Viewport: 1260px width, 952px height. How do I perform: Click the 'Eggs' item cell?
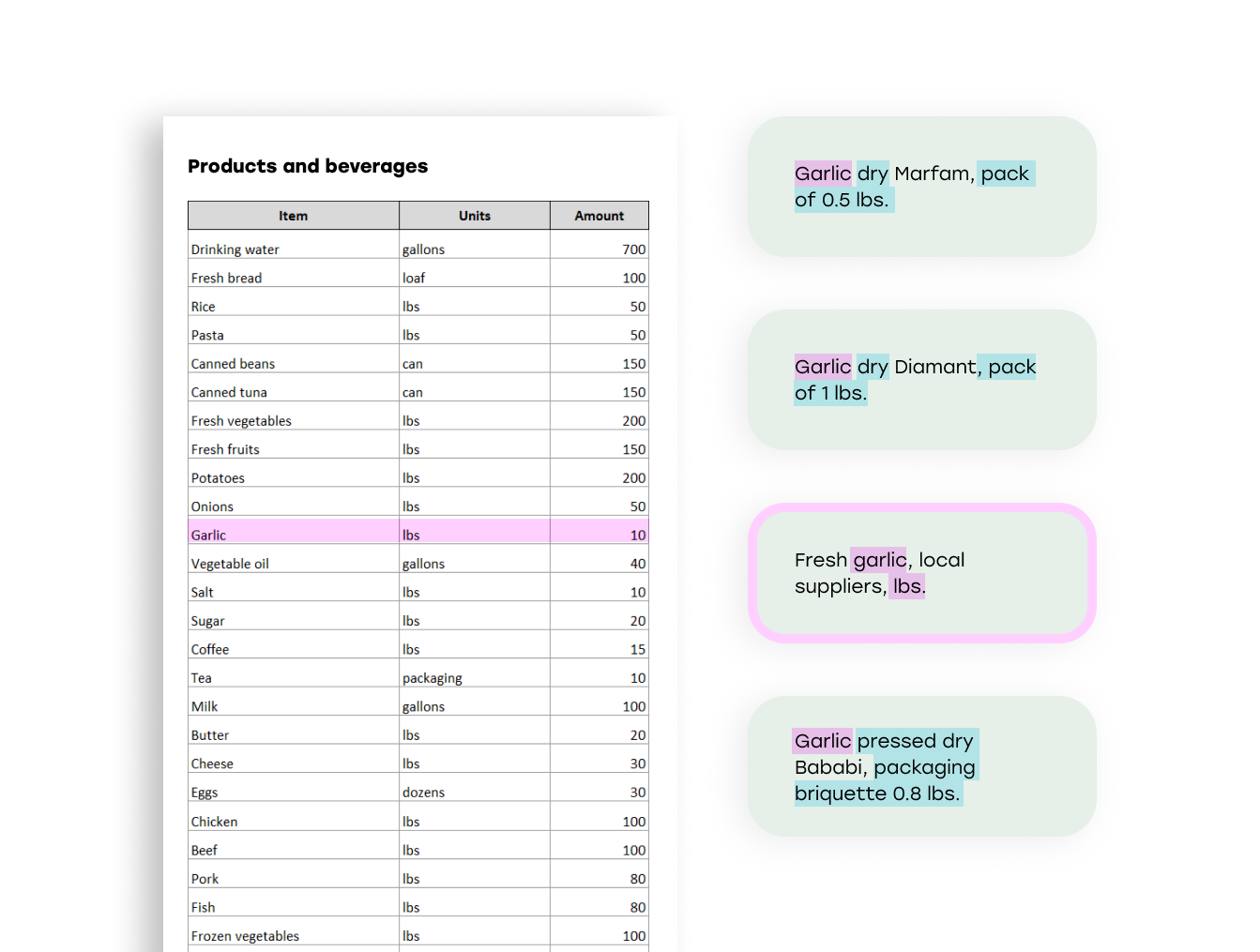pyautogui.click(x=294, y=789)
